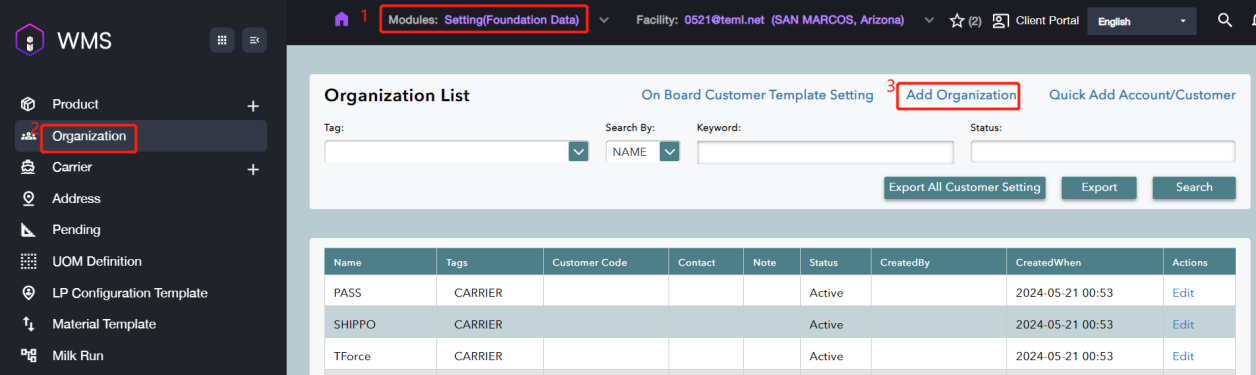Focus the Tag input field
1256x375 pixels.
pyautogui.click(x=446, y=151)
